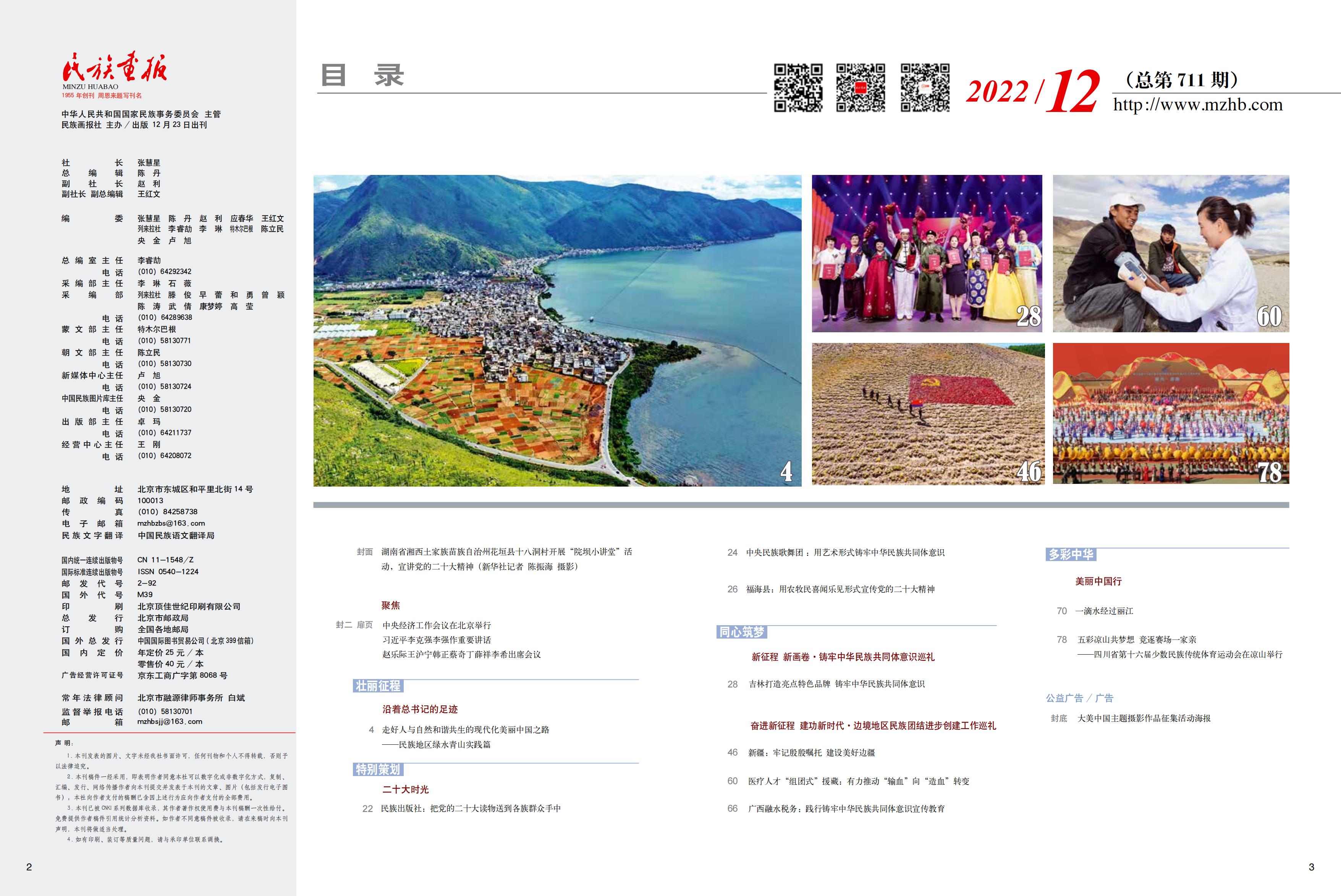Viewport: 1341px width, 896px height.
Task: Click the 总第711期 issue number text
Action: (1181, 79)
